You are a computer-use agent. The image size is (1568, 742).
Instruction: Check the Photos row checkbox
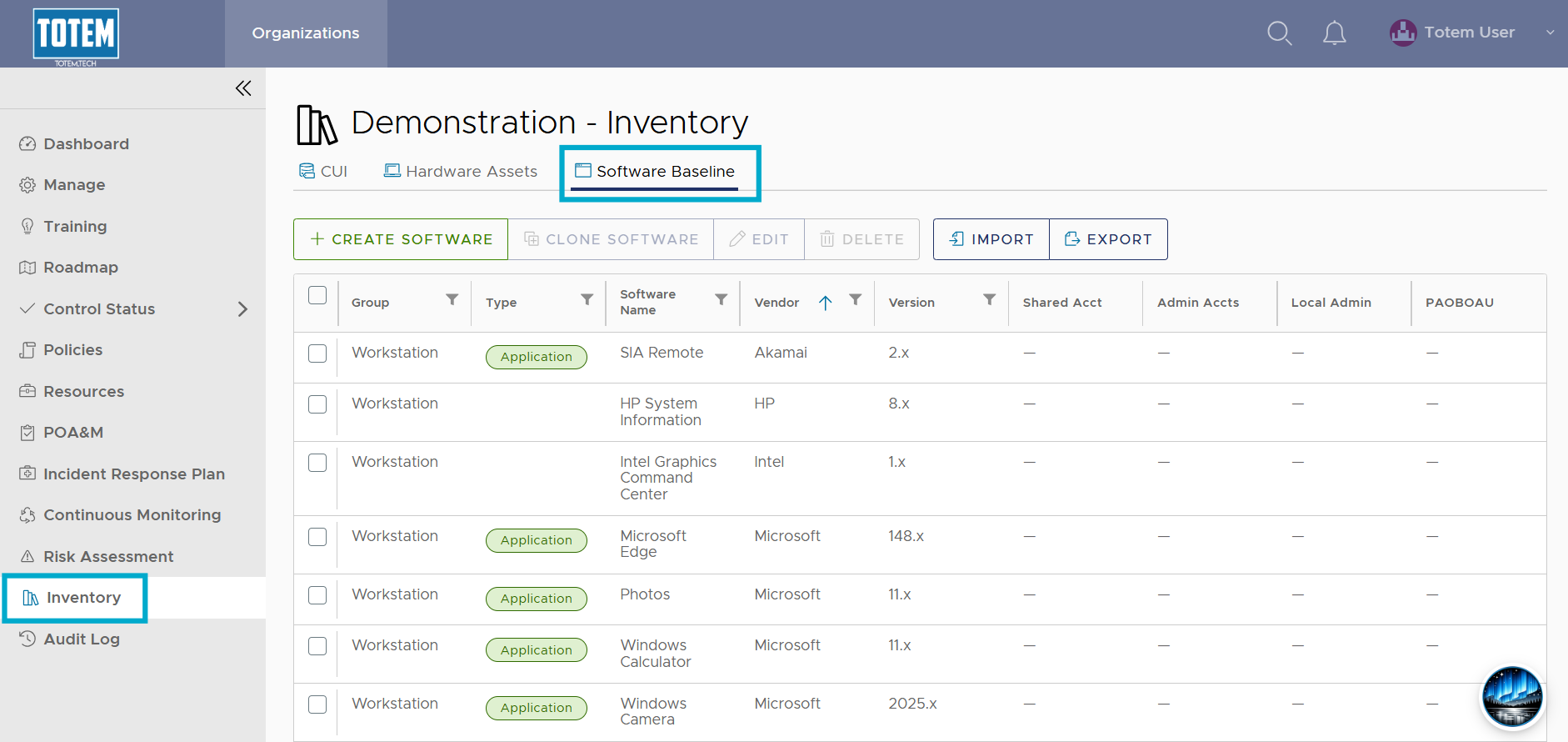coord(317,595)
